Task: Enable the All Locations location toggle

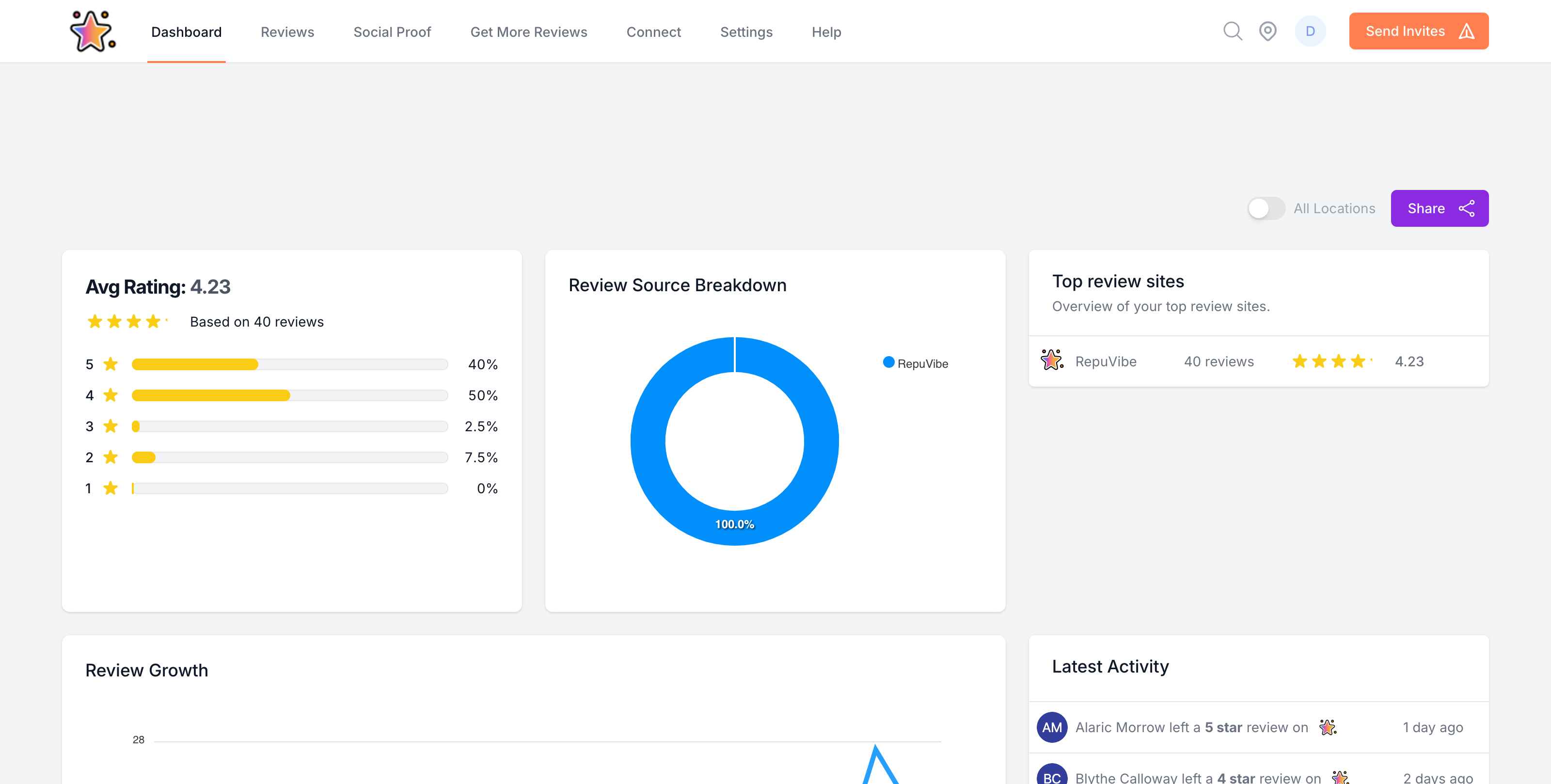Action: 1266,207
